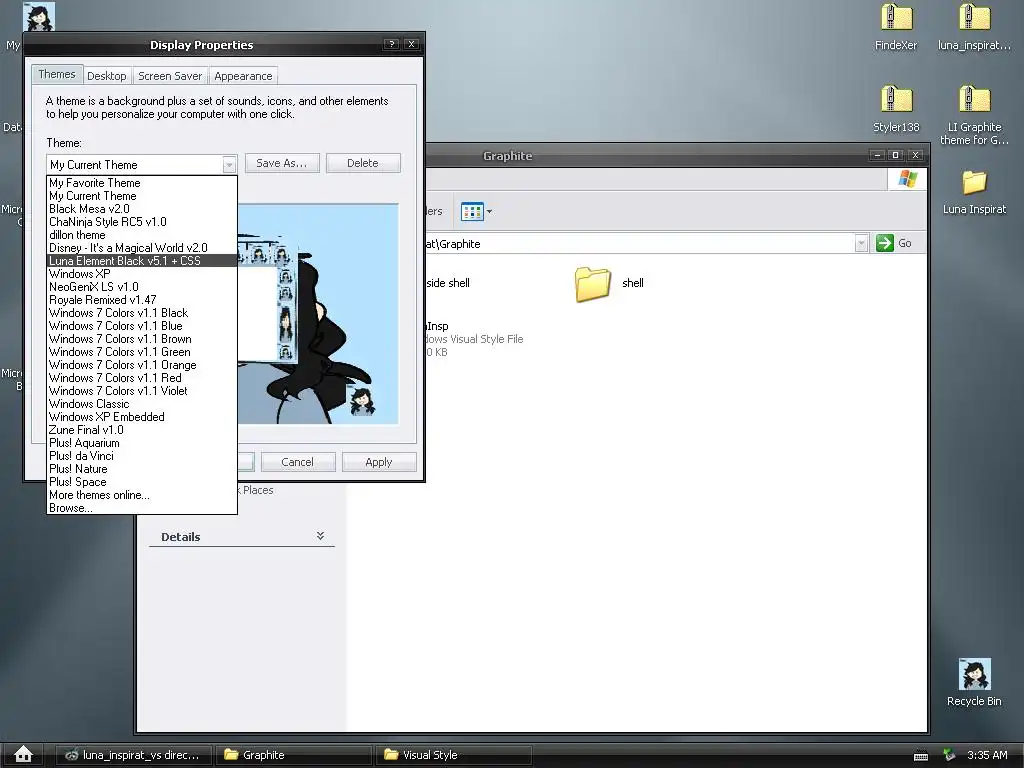Choose Windows 7 Colors v1.1 Violet
Viewport: 1024px width, 768px height.
[142, 391]
